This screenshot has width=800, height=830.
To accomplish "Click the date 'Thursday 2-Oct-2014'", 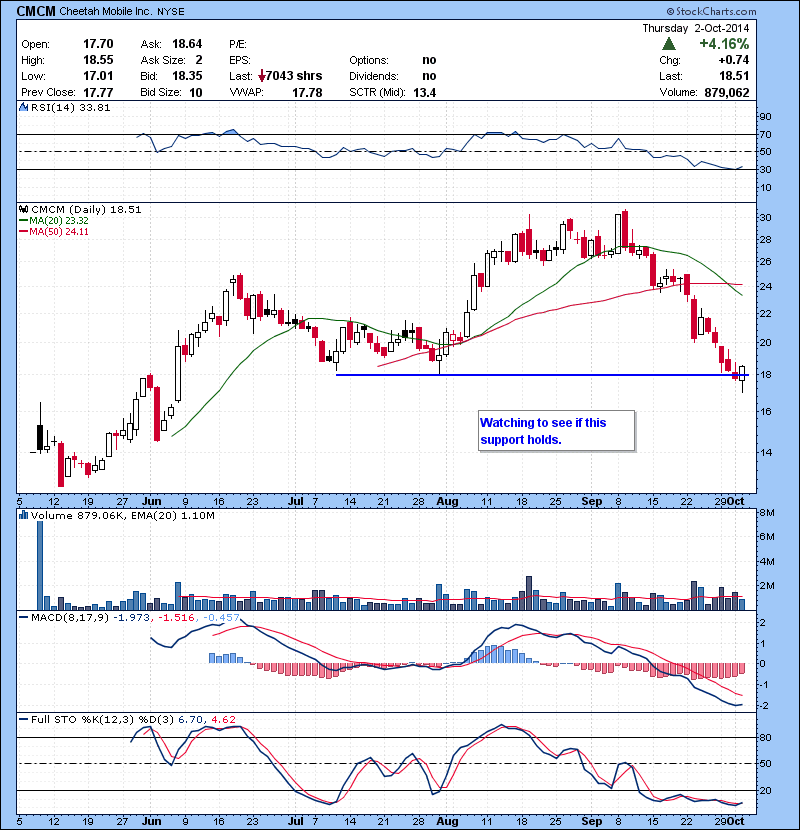I will pos(696,28).
